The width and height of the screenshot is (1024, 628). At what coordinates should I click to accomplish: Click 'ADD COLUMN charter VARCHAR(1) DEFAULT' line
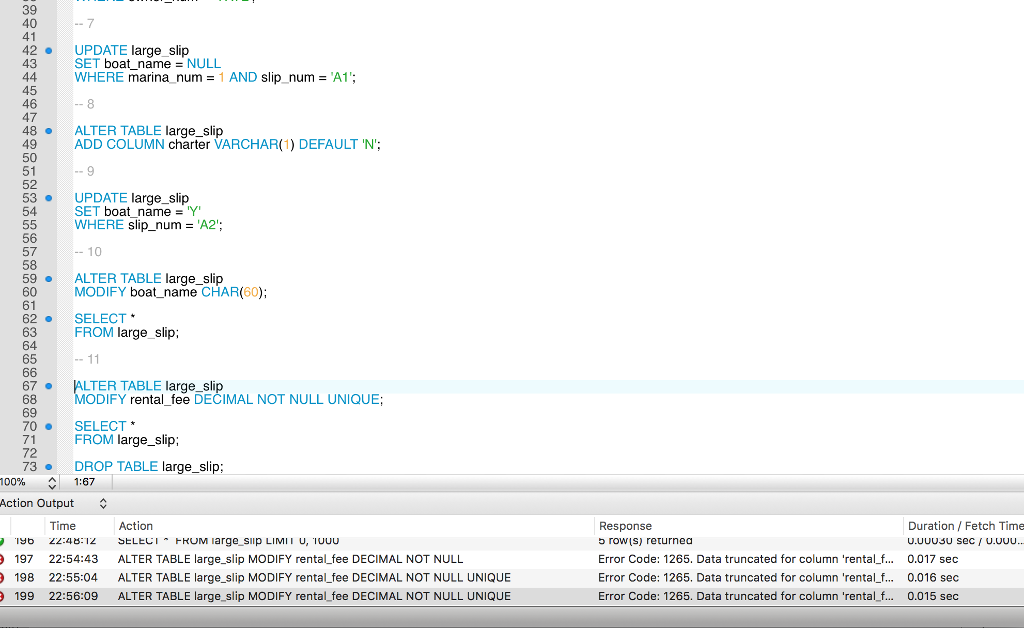[x=227, y=144]
